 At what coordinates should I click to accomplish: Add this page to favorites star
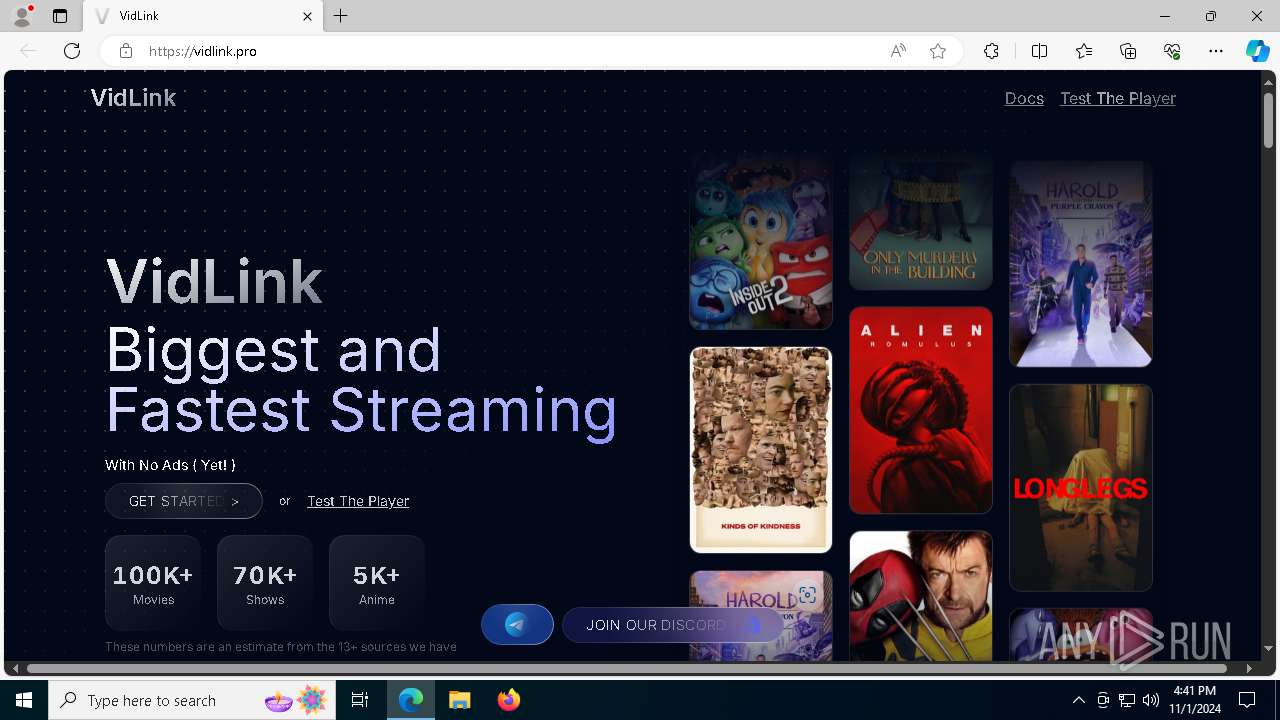(x=938, y=51)
